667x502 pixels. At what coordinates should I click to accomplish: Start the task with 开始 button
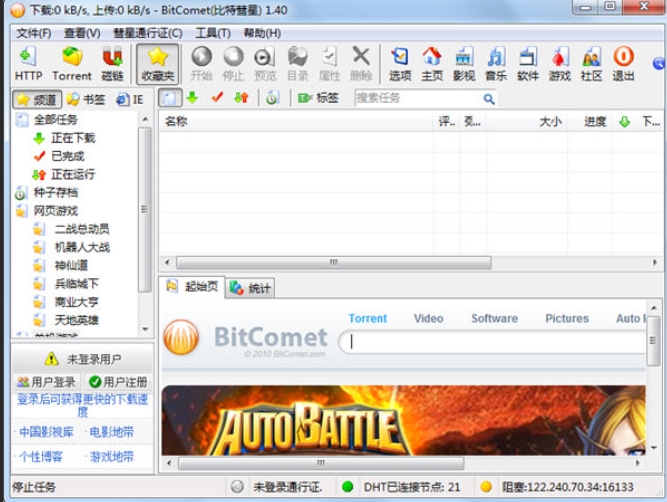[201, 64]
